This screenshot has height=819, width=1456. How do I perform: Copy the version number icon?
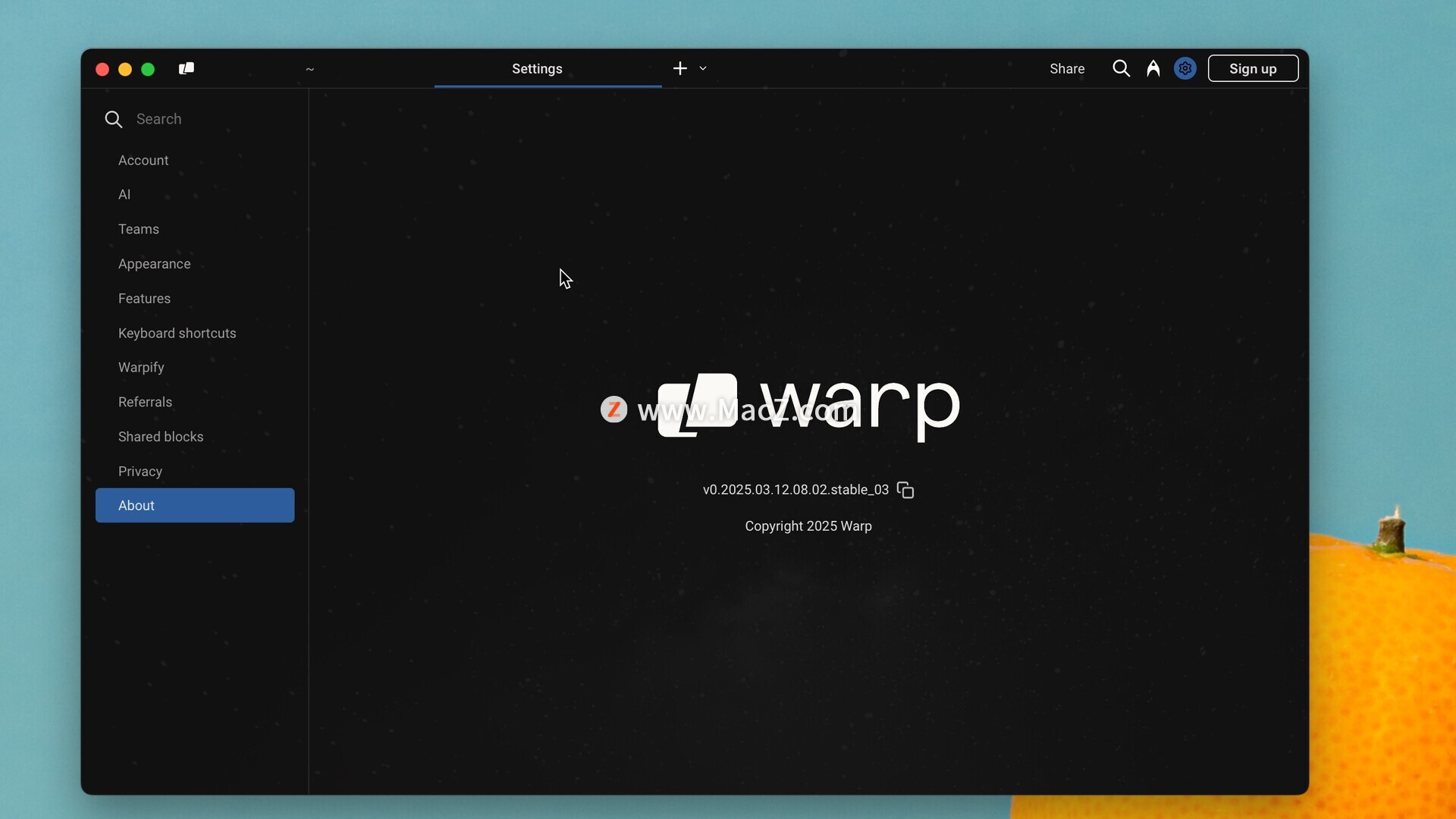point(905,490)
